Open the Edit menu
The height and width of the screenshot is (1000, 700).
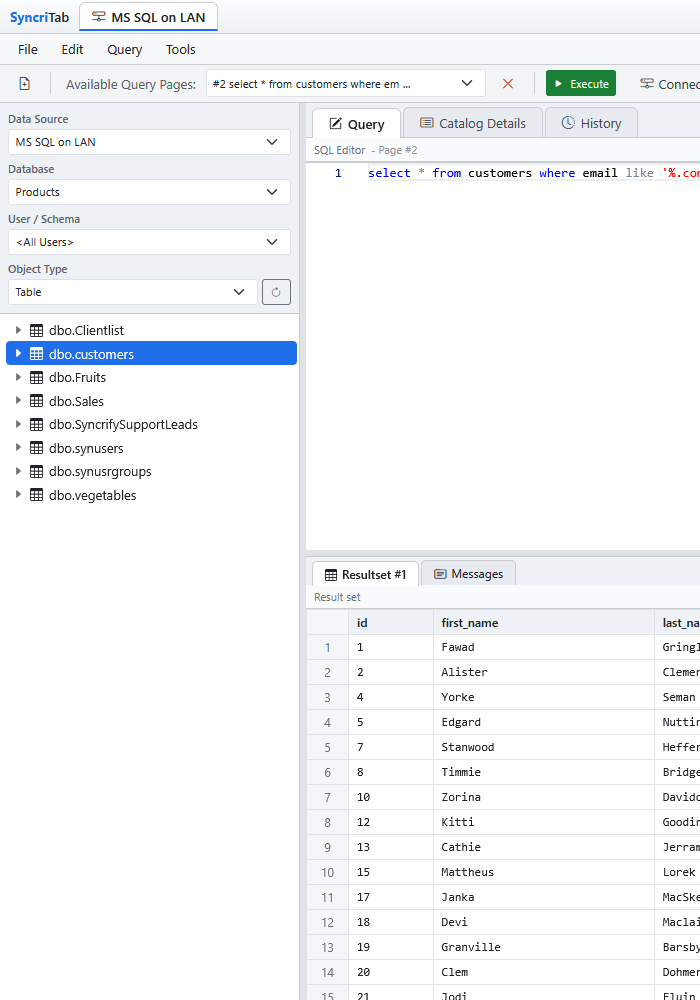[x=72, y=49]
